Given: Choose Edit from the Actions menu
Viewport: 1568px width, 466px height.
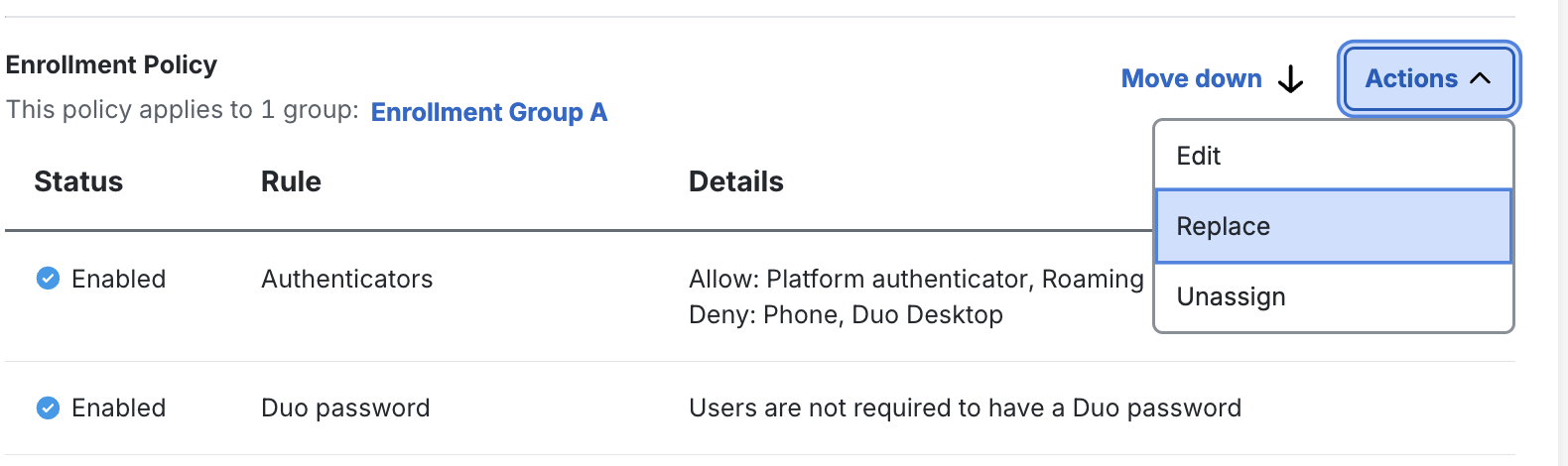Looking at the screenshot, I should [1199, 156].
